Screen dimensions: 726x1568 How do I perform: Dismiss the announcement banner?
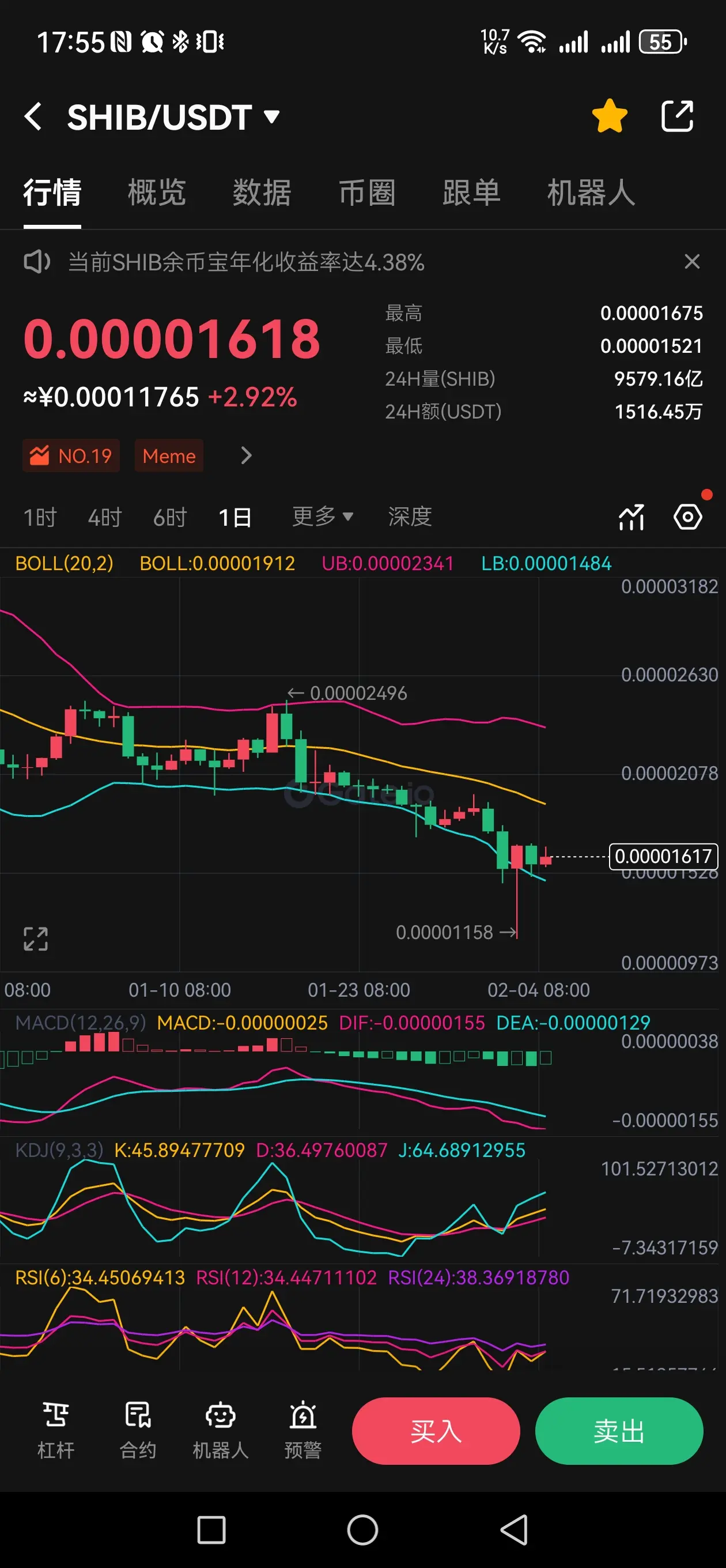coord(692,262)
